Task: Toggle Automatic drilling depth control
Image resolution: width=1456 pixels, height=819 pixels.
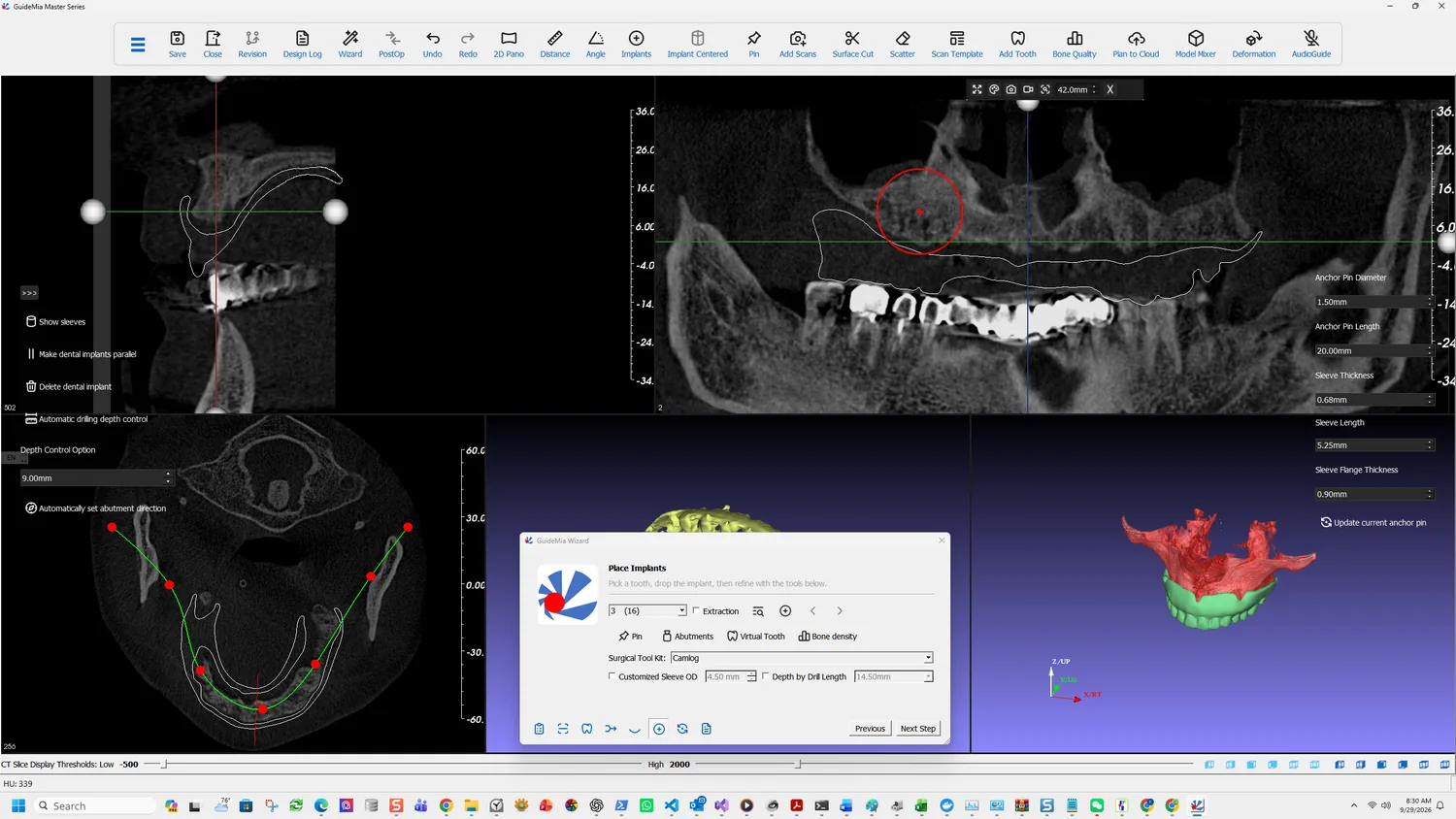Action: click(86, 419)
